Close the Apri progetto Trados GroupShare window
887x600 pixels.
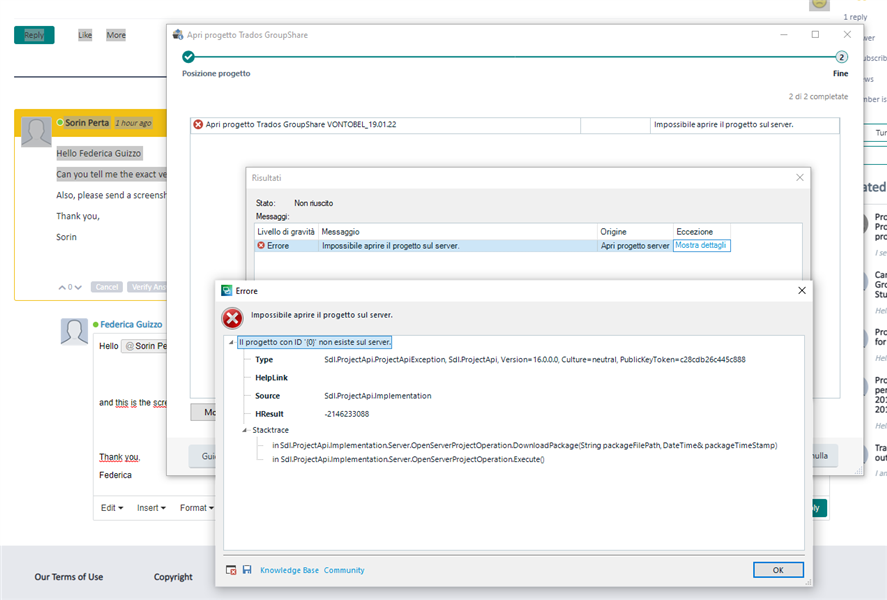tap(847, 34)
